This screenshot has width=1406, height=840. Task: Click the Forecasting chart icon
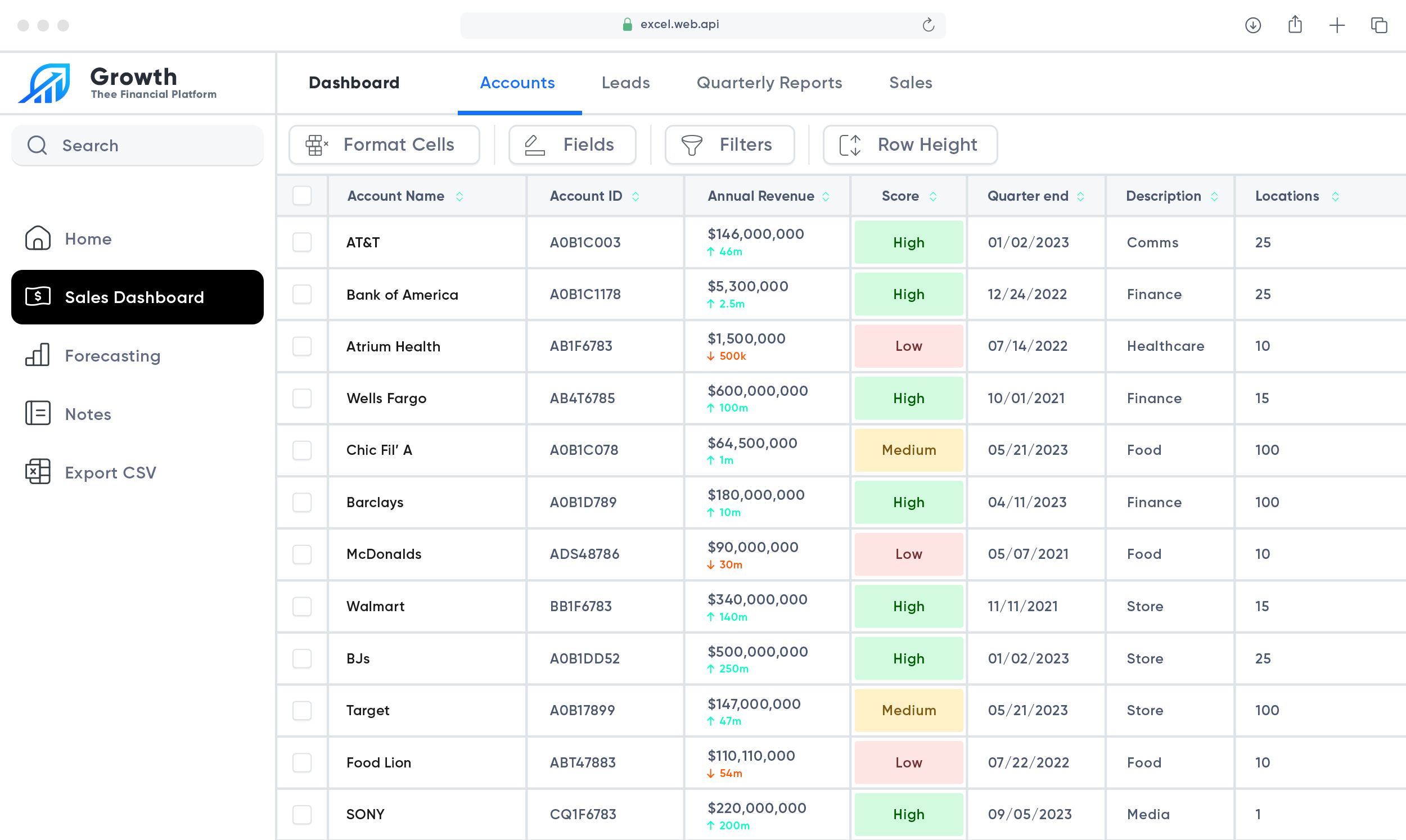click(37, 355)
